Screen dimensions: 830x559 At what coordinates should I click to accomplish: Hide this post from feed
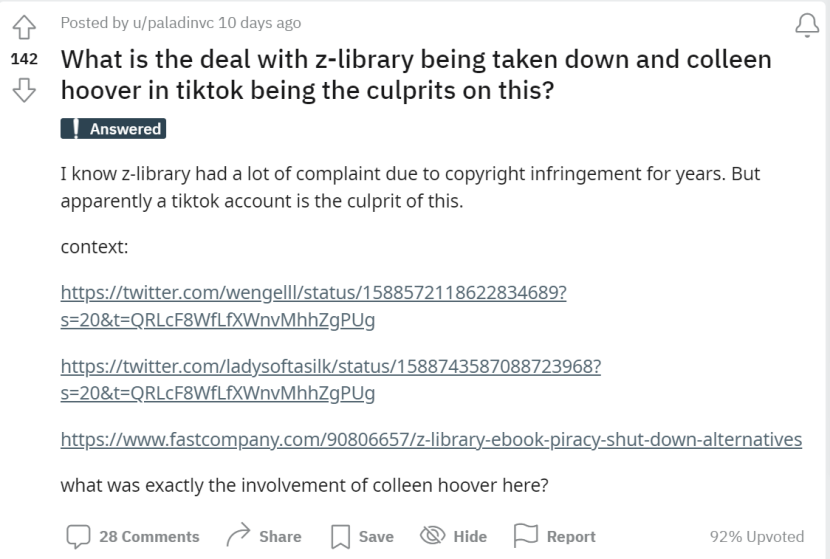(x=470, y=537)
